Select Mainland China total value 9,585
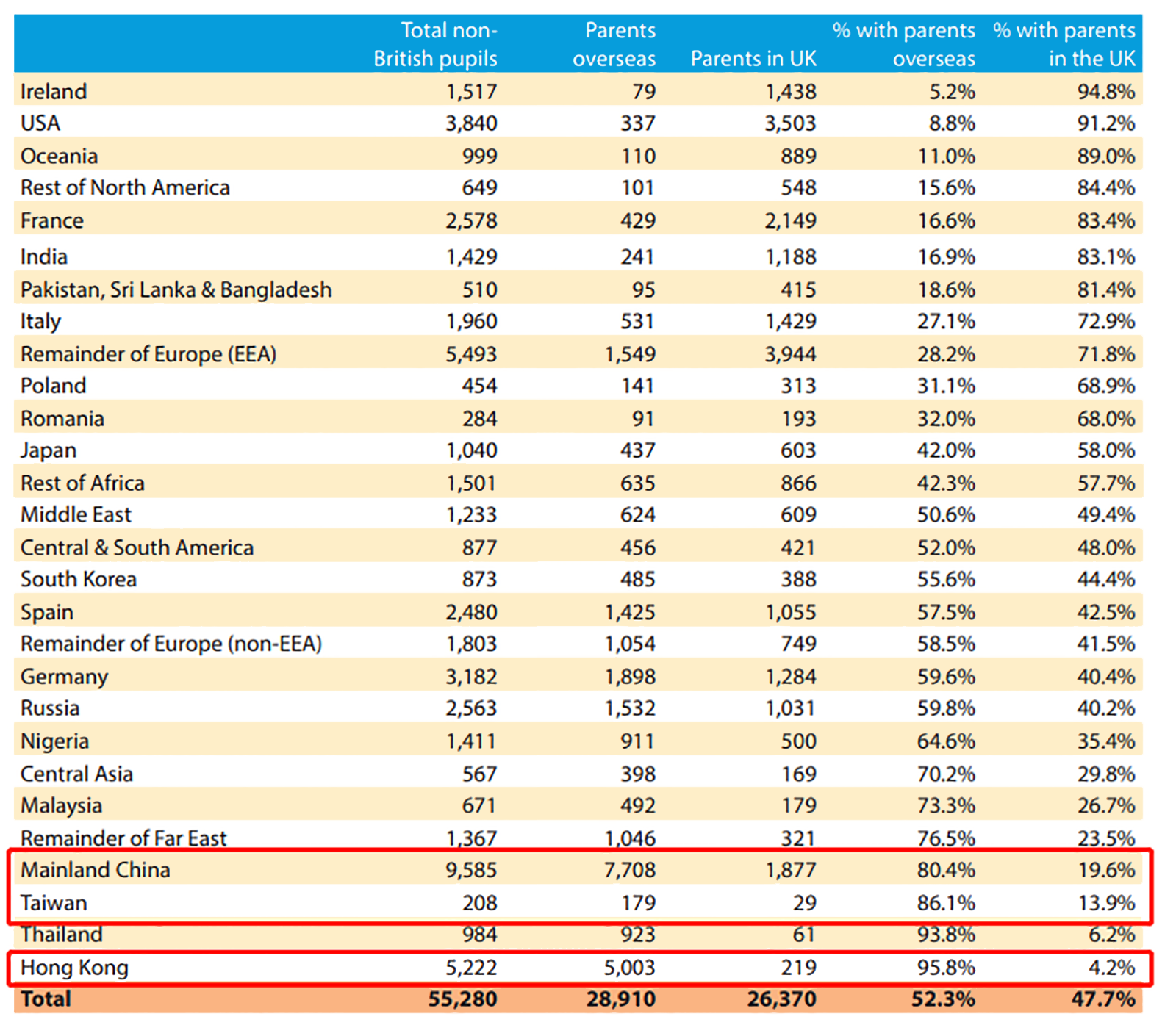1176x1036 pixels. (x=471, y=871)
